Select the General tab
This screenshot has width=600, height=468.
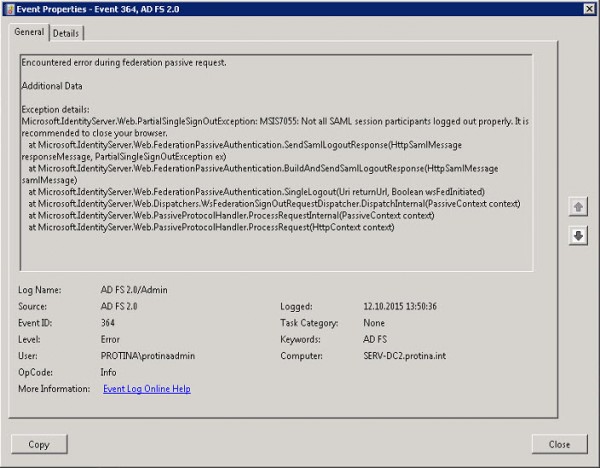coord(29,32)
